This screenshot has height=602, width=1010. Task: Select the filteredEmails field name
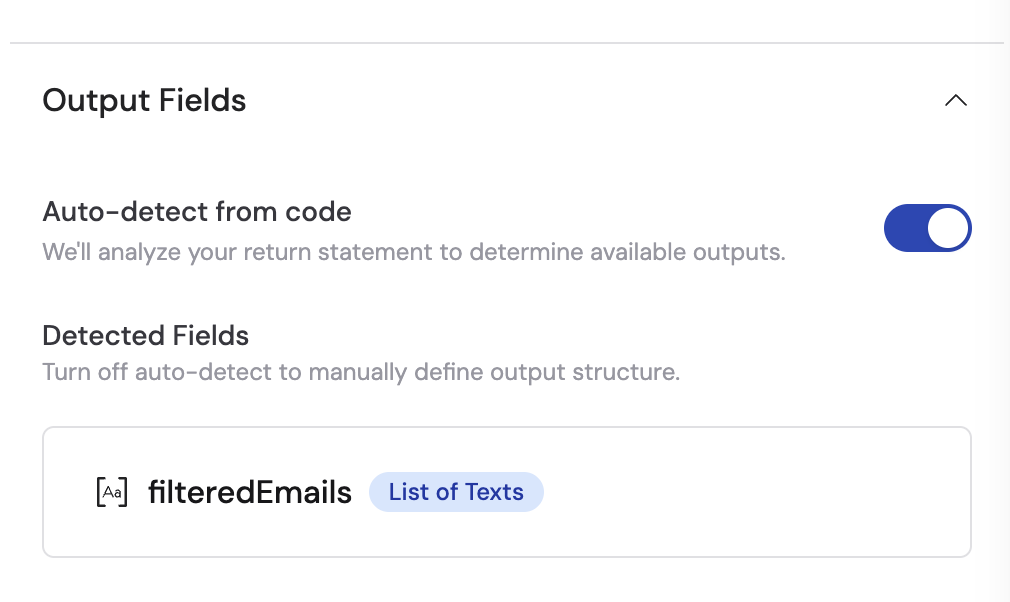(x=250, y=491)
